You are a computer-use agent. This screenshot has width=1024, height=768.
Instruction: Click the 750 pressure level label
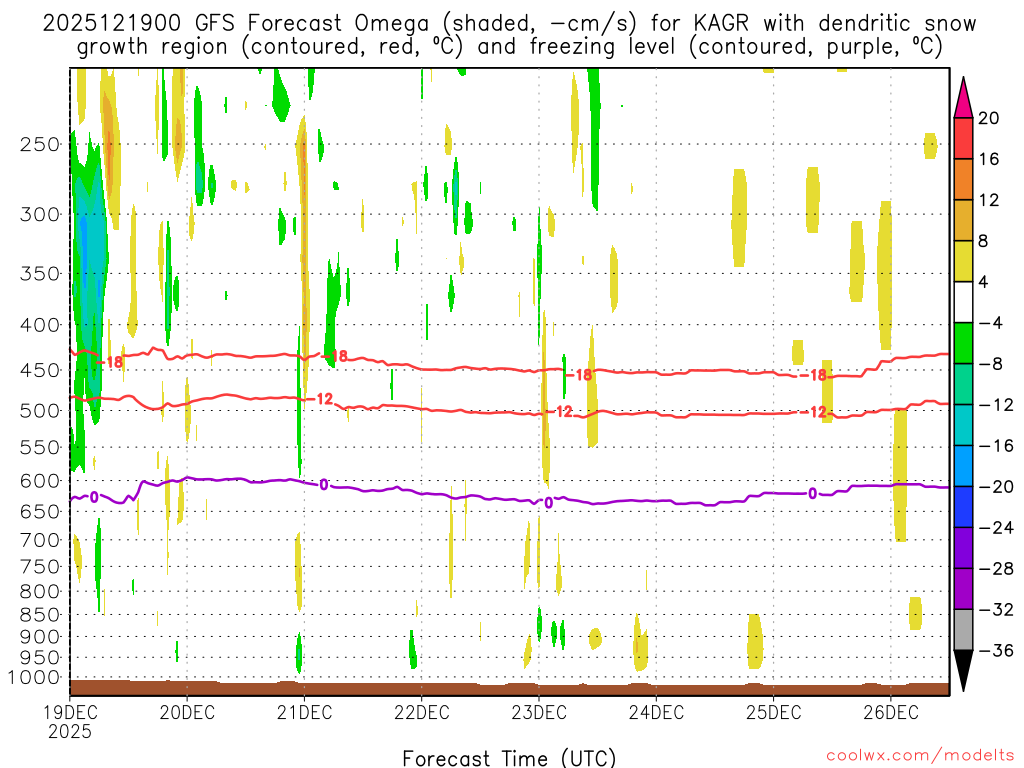point(40,566)
